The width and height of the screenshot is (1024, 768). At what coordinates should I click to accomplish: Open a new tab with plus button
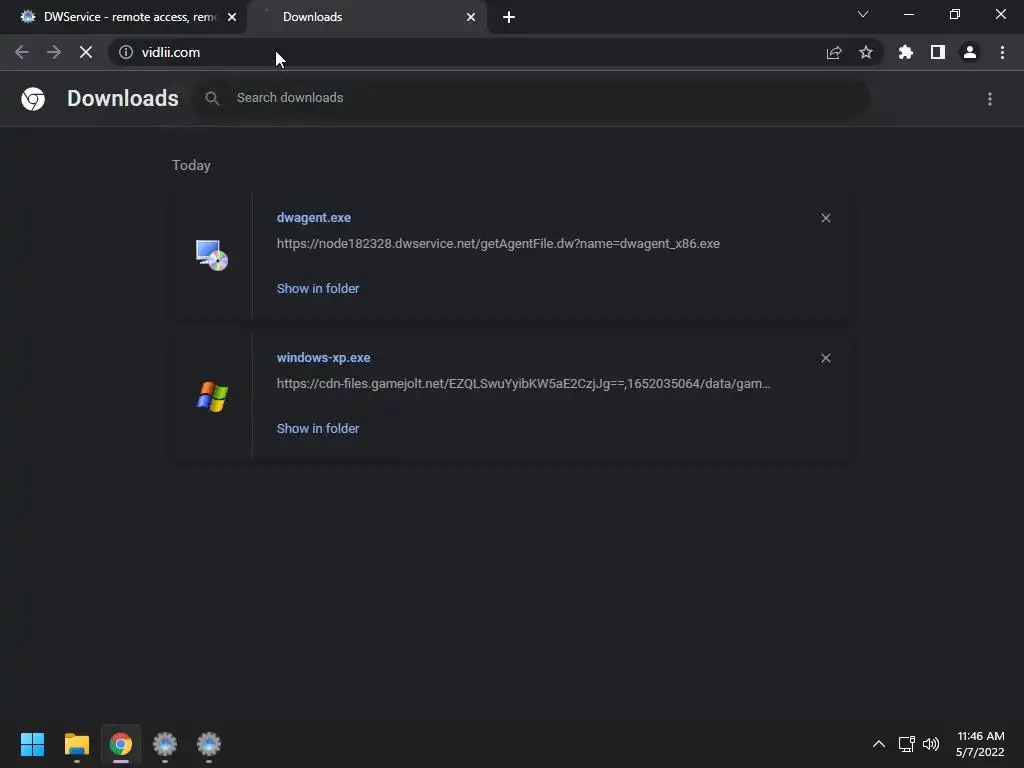click(509, 17)
